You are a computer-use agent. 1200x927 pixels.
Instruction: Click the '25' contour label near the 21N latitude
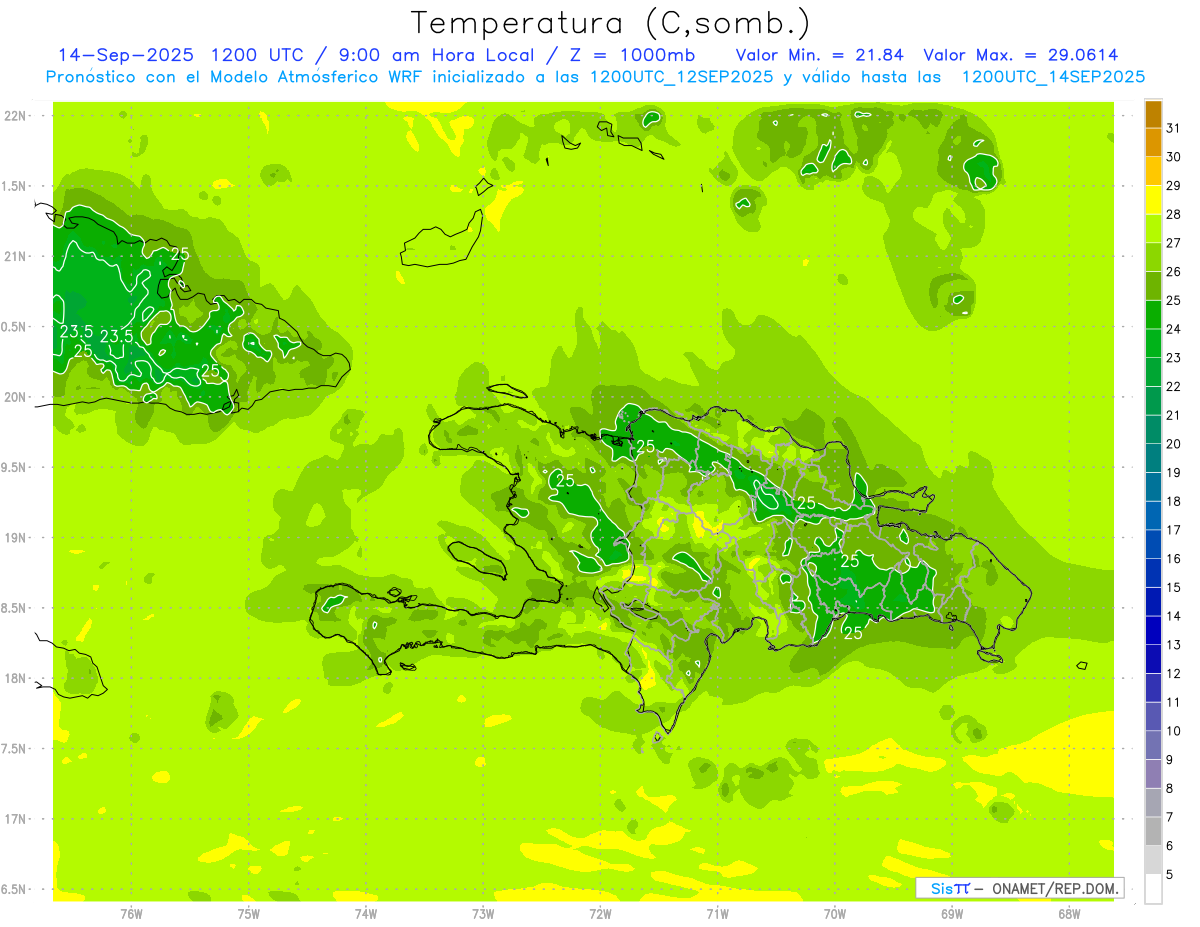180,254
